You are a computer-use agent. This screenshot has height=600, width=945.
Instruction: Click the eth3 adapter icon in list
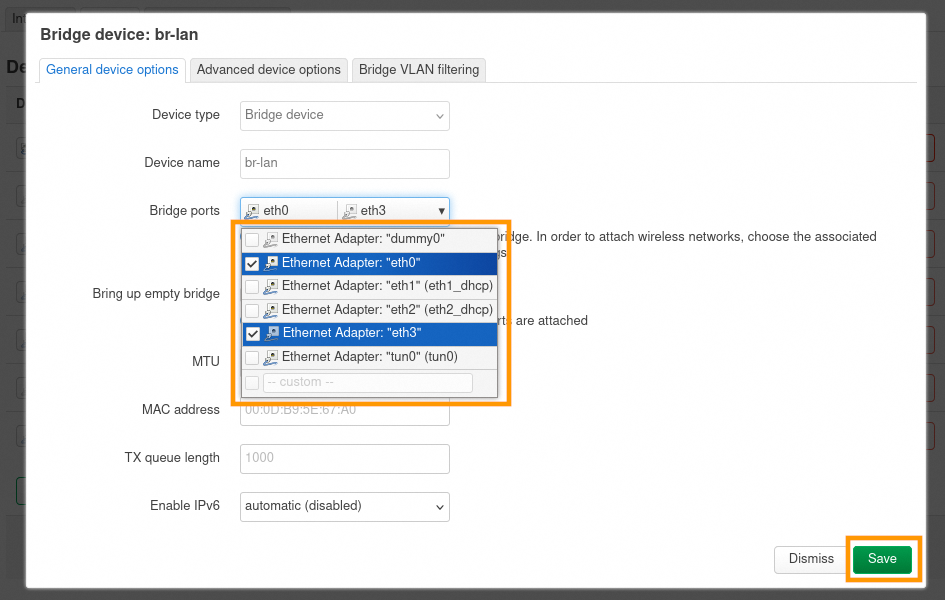point(271,333)
